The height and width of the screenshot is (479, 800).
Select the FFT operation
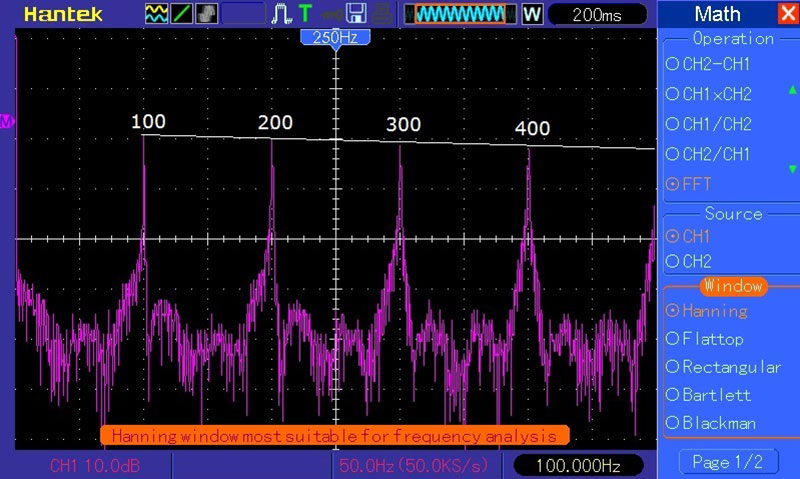point(689,184)
